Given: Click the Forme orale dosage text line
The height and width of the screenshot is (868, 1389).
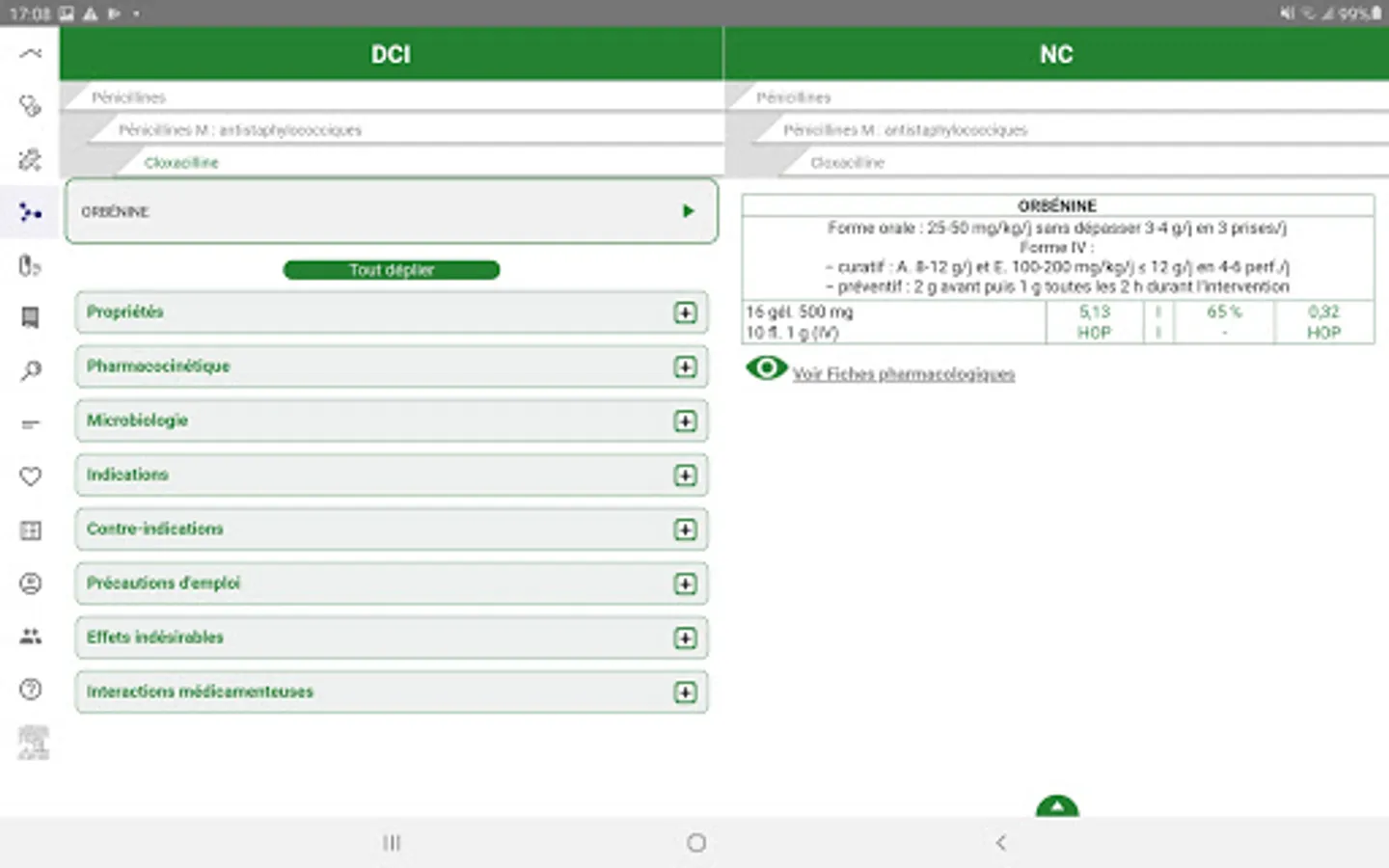Looking at the screenshot, I should pyautogui.click(x=1057, y=228).
